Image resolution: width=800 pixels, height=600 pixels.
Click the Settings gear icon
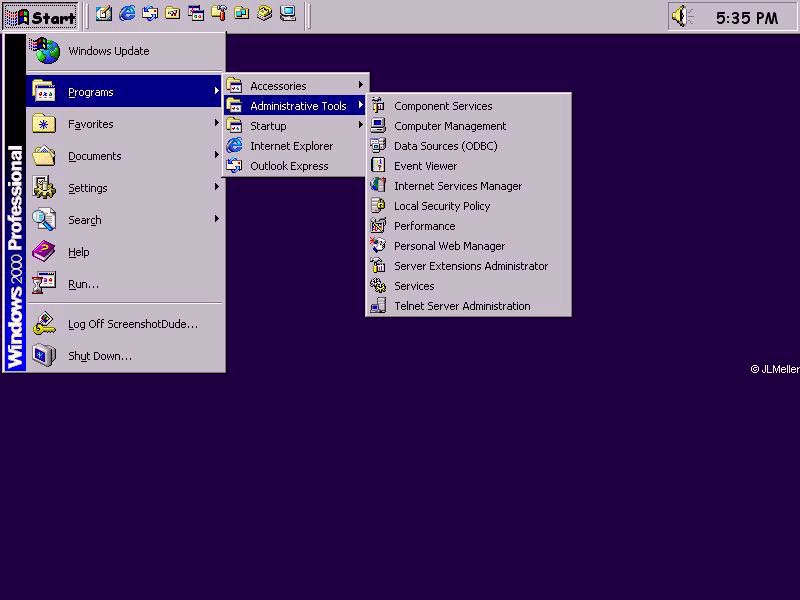coord(44,188)
